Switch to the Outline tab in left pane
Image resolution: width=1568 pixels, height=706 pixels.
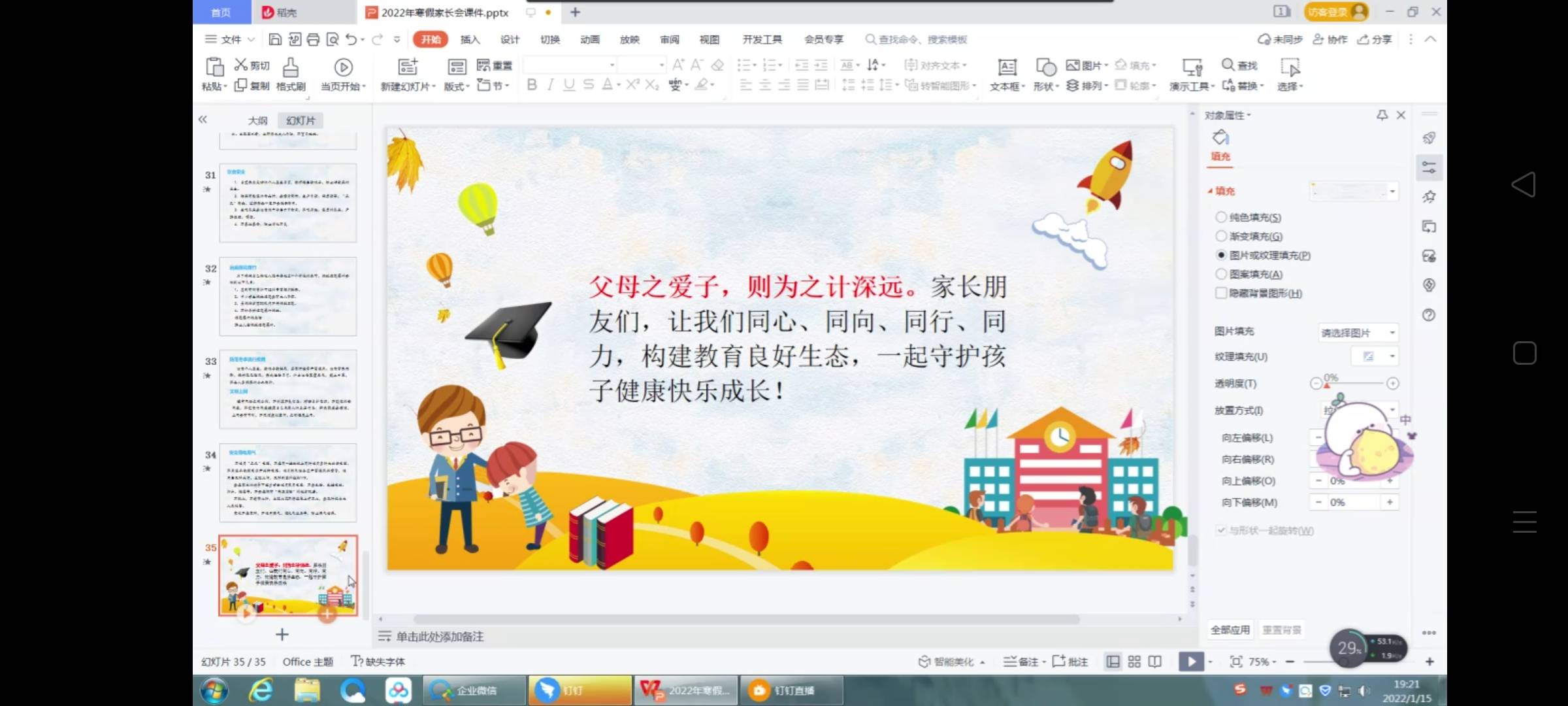pos(257,120)
